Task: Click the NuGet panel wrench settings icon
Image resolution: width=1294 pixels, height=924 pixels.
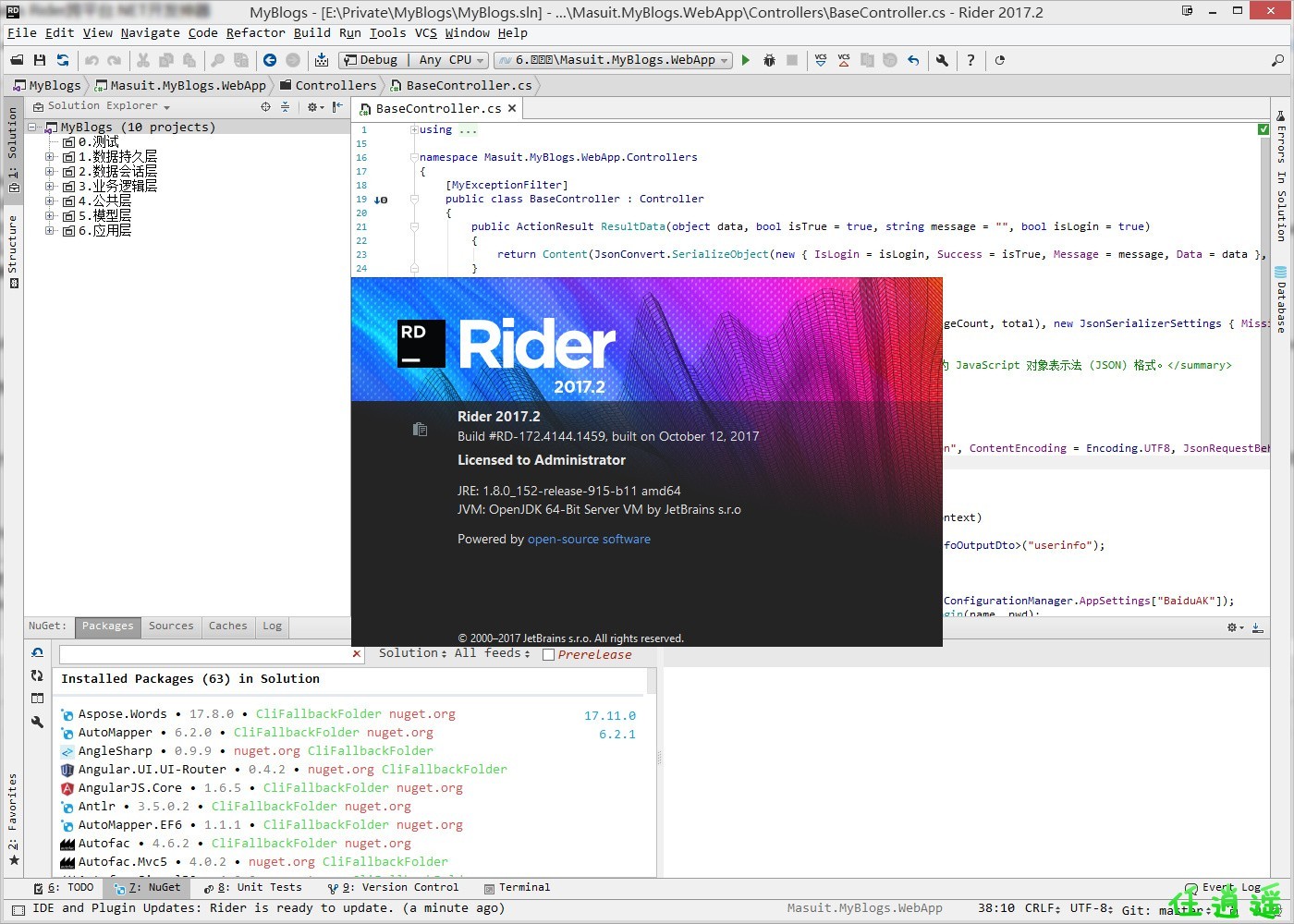Action: (x=38, y=722)
